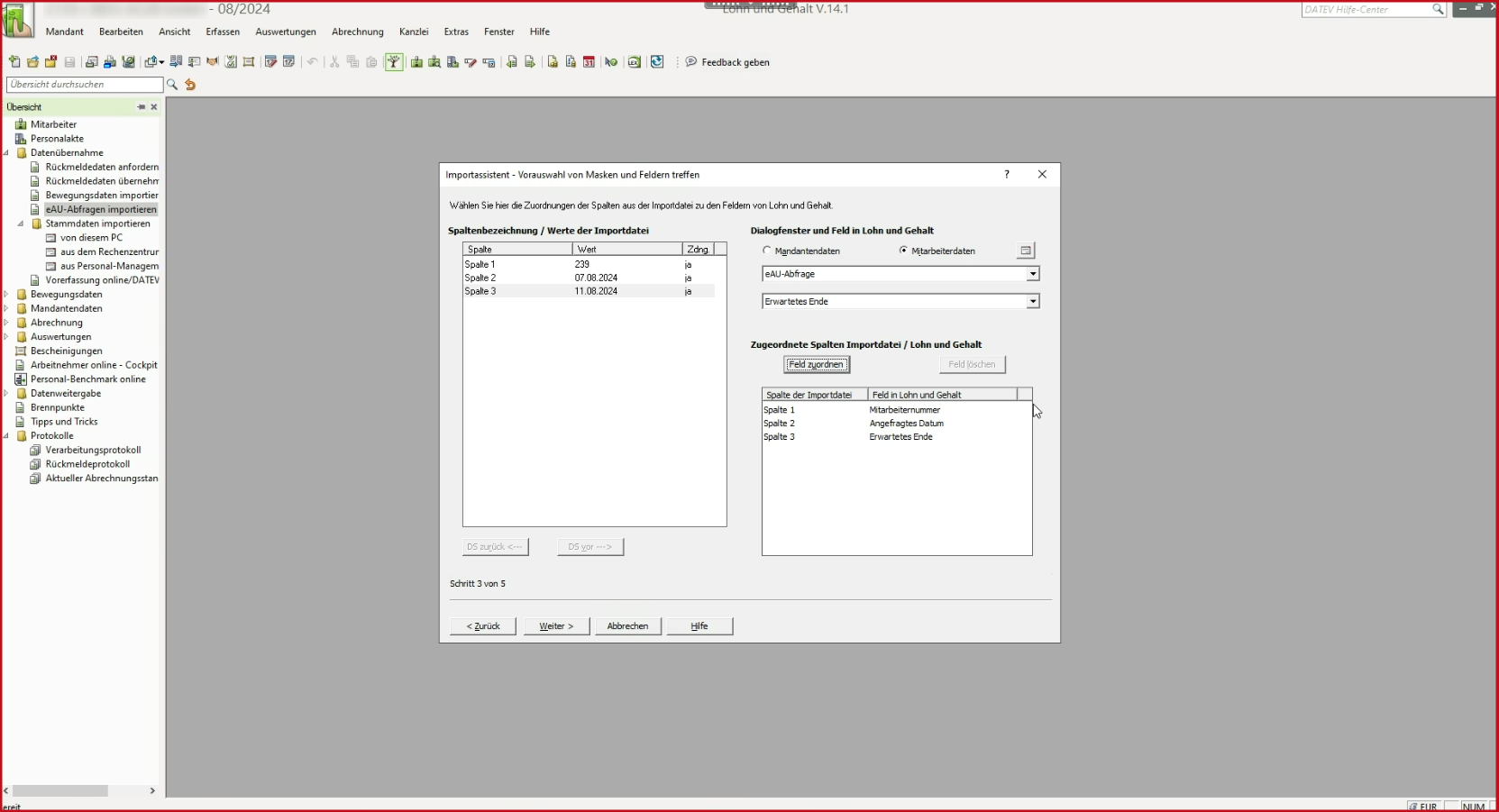Image resolution: width=1499 pixels, height=812 pixels.
Task: Open the calendar icon showing 31
Action: click(589, 62)
